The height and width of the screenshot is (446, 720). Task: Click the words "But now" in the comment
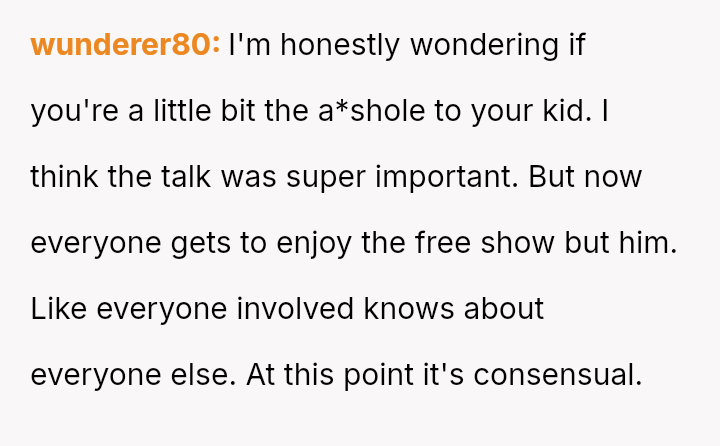coord(585,177)
